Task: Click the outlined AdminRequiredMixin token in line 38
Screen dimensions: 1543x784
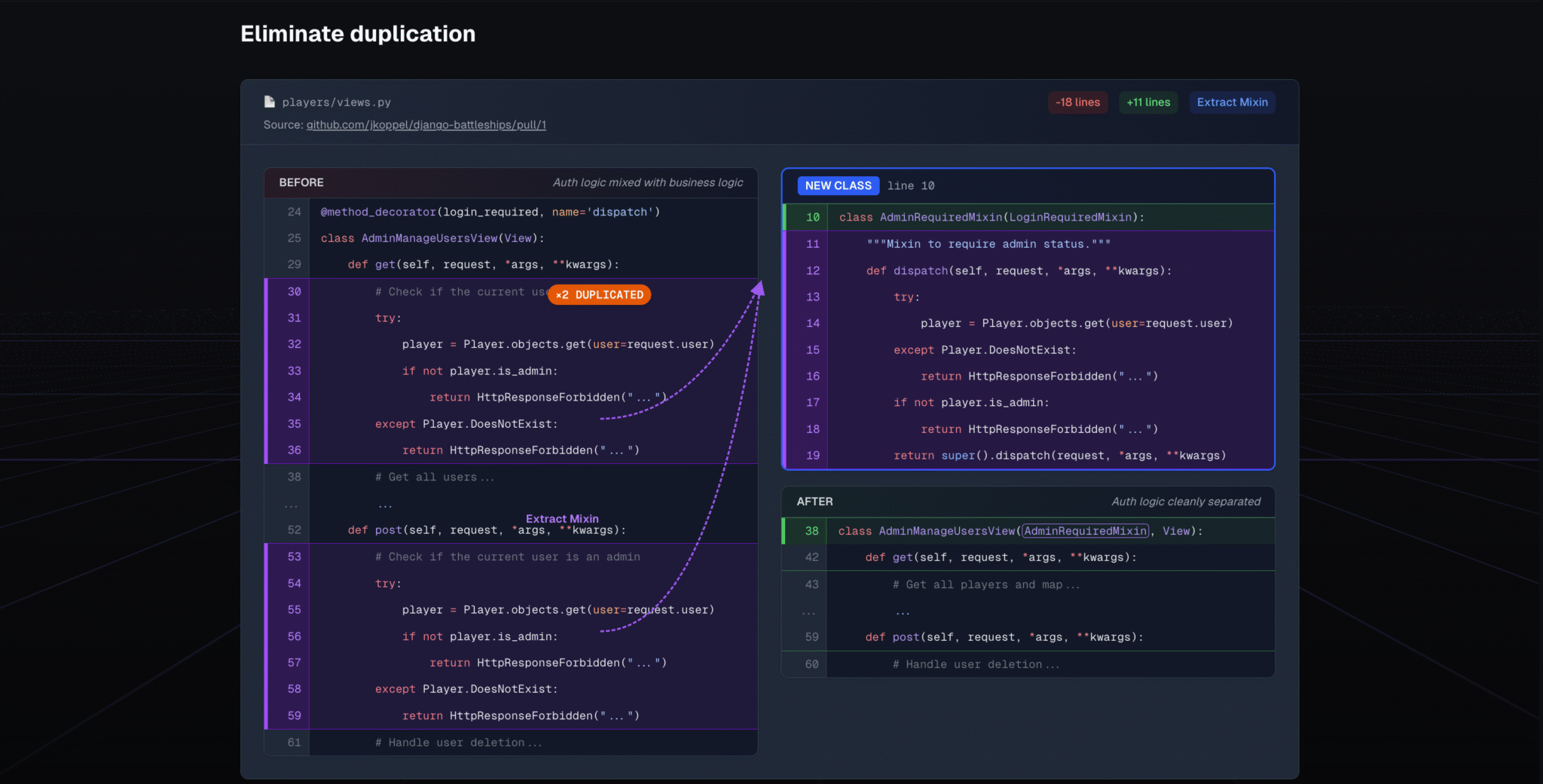Action: [x=1085, y=531]
